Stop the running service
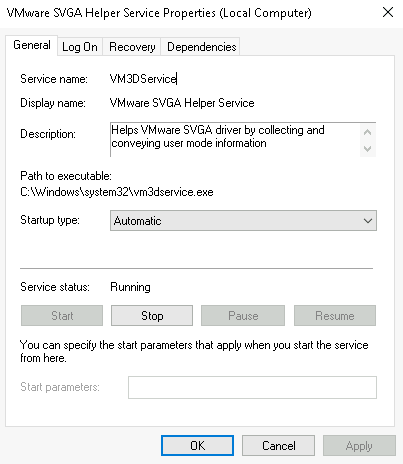The height and width of the screenshot is (464, 403). pos(152,316)
